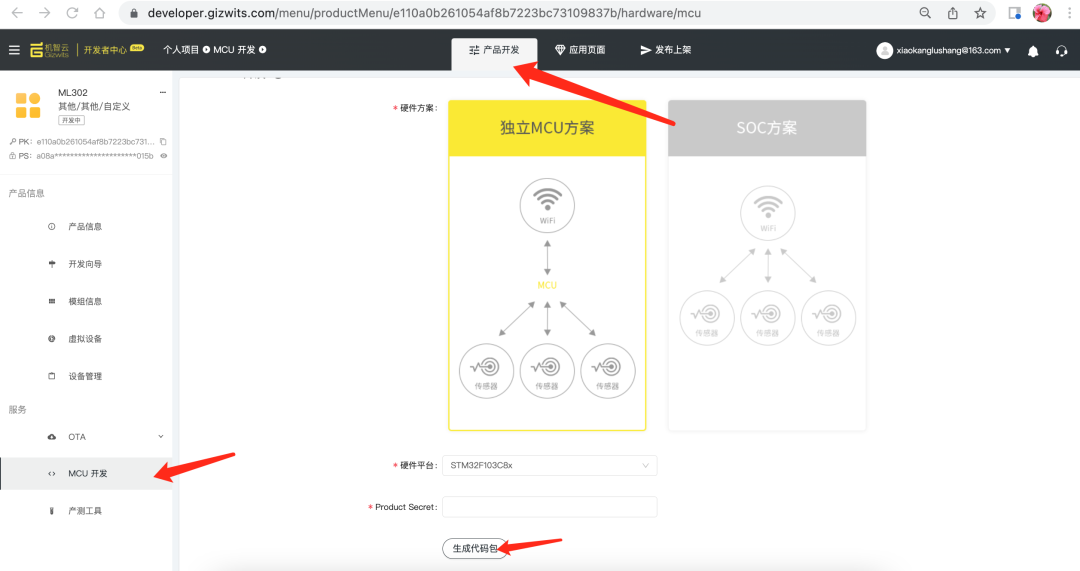1080x571 pixels.
Task: Open 设备管理 in the sidebar
Action: tap(85, 376)
